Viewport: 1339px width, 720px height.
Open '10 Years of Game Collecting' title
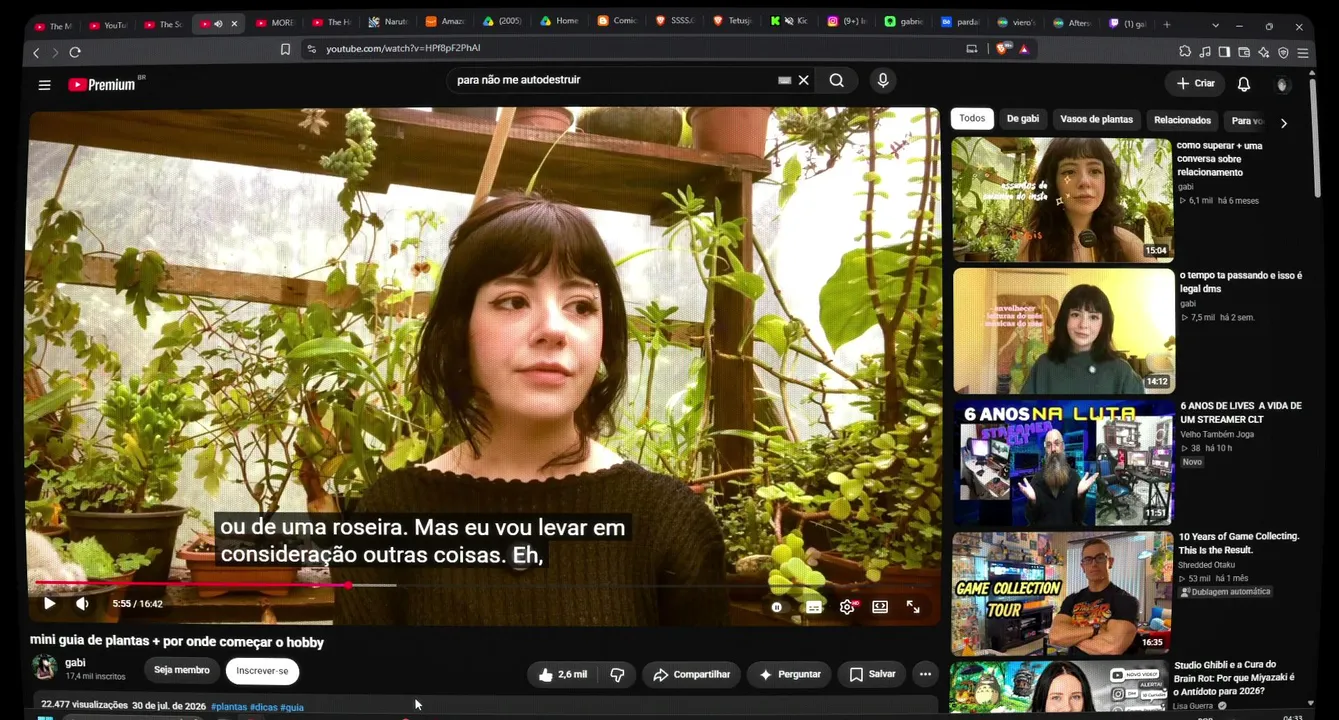click(1239, 543)
